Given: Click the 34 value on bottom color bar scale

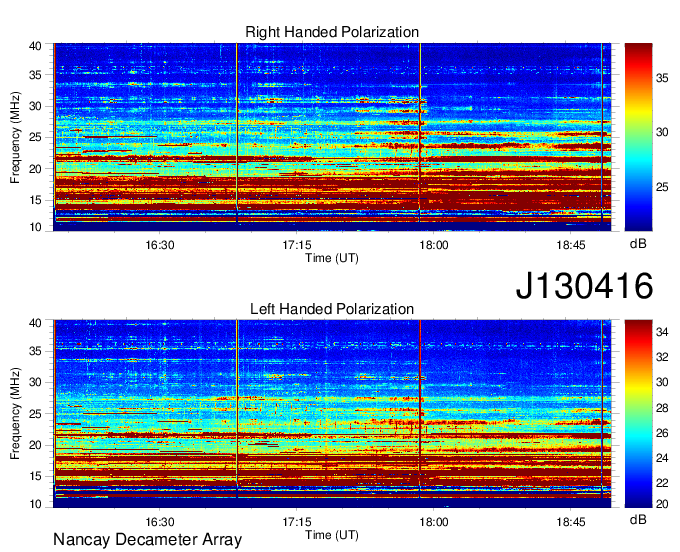Looking at the screenshot, I should 662,332.
